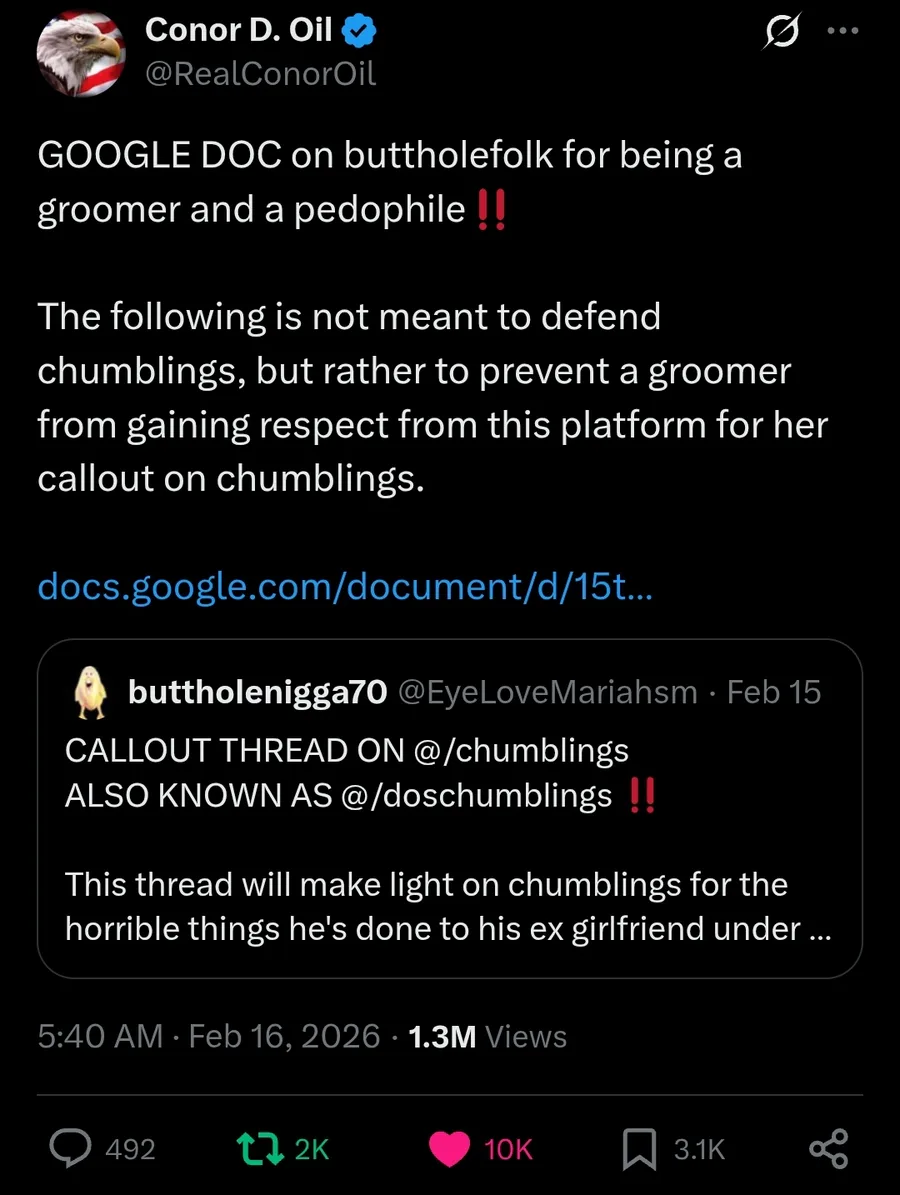This screenshot has height=1195, width=900.
Task: Unlike the post via pink heart
Action: tap(450, 1149)
